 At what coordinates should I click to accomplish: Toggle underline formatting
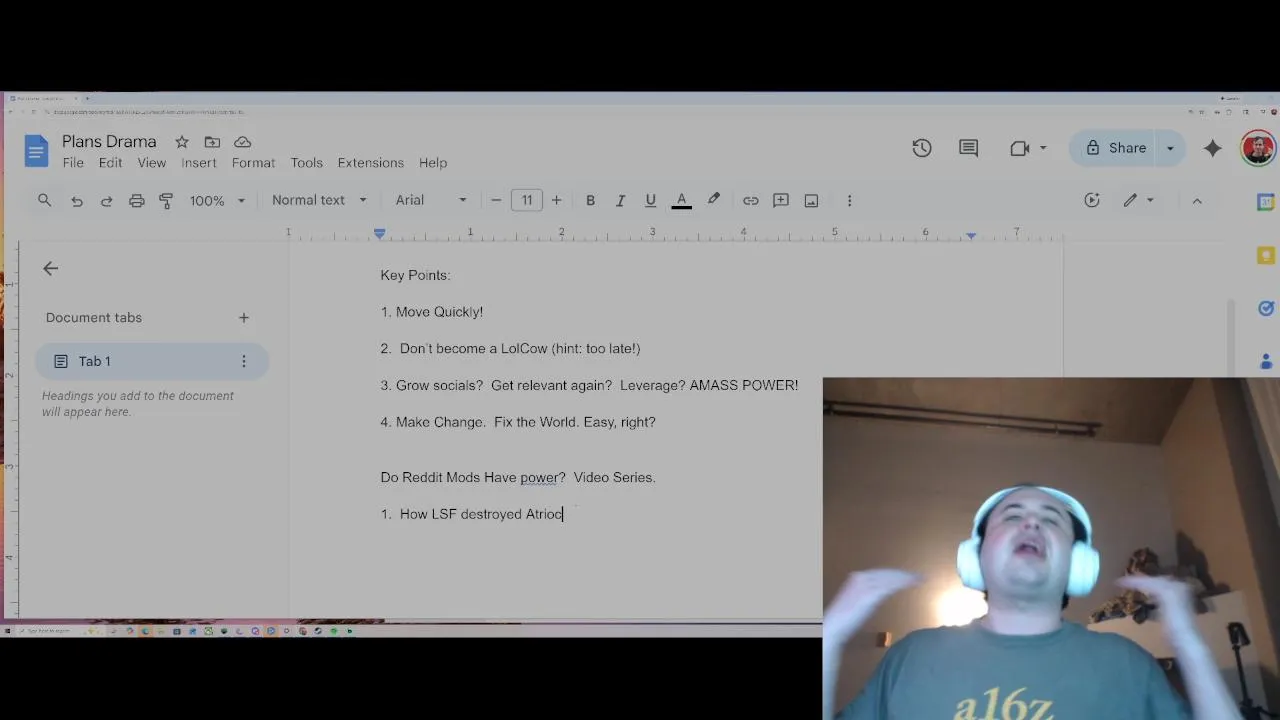click(x=650, y=201)
